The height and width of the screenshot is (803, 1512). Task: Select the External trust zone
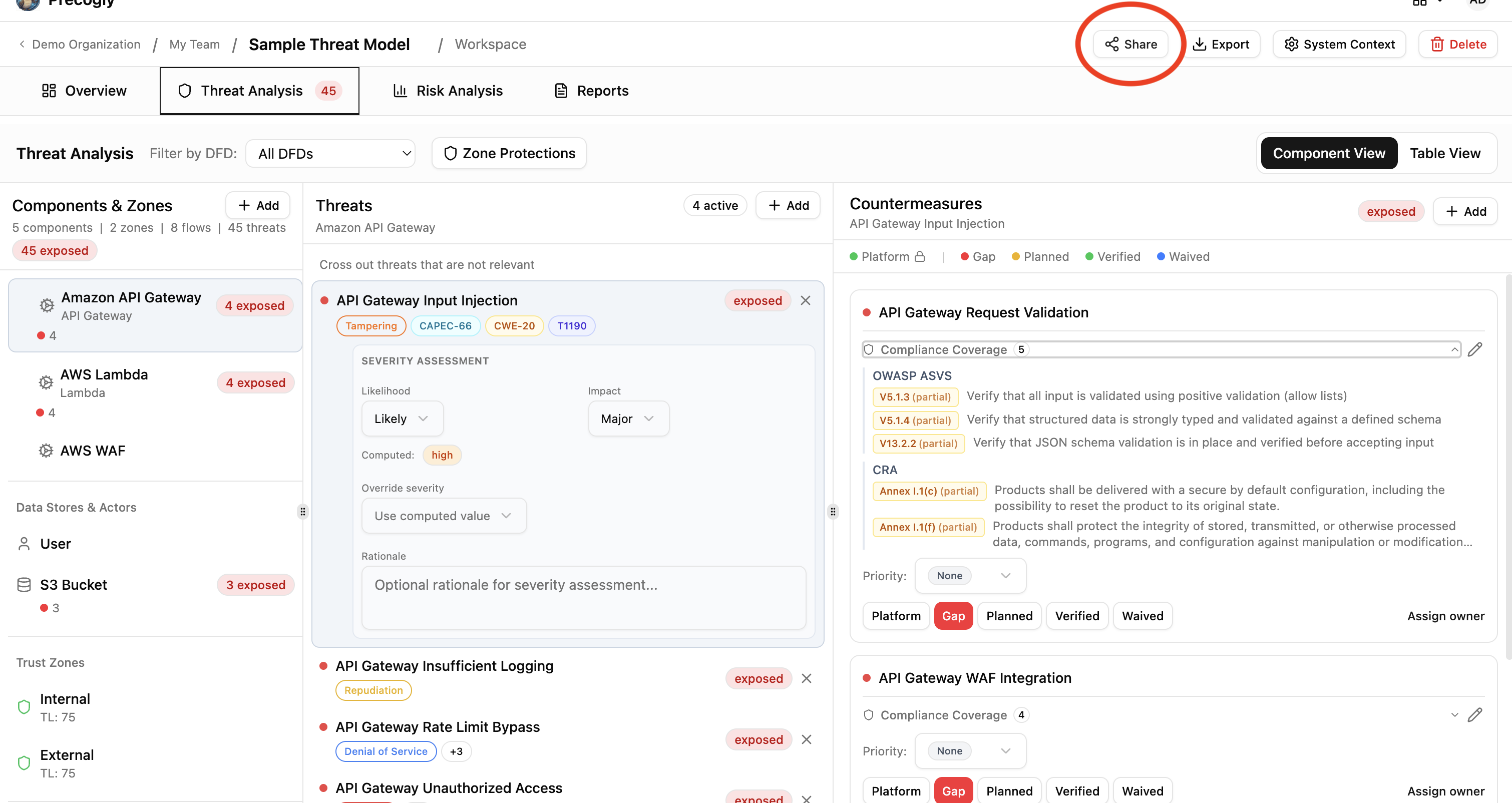tap(155, 763)
